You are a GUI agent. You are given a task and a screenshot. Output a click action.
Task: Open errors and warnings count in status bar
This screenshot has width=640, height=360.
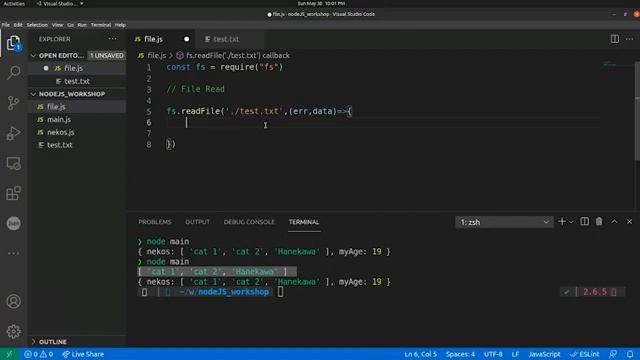38,354
